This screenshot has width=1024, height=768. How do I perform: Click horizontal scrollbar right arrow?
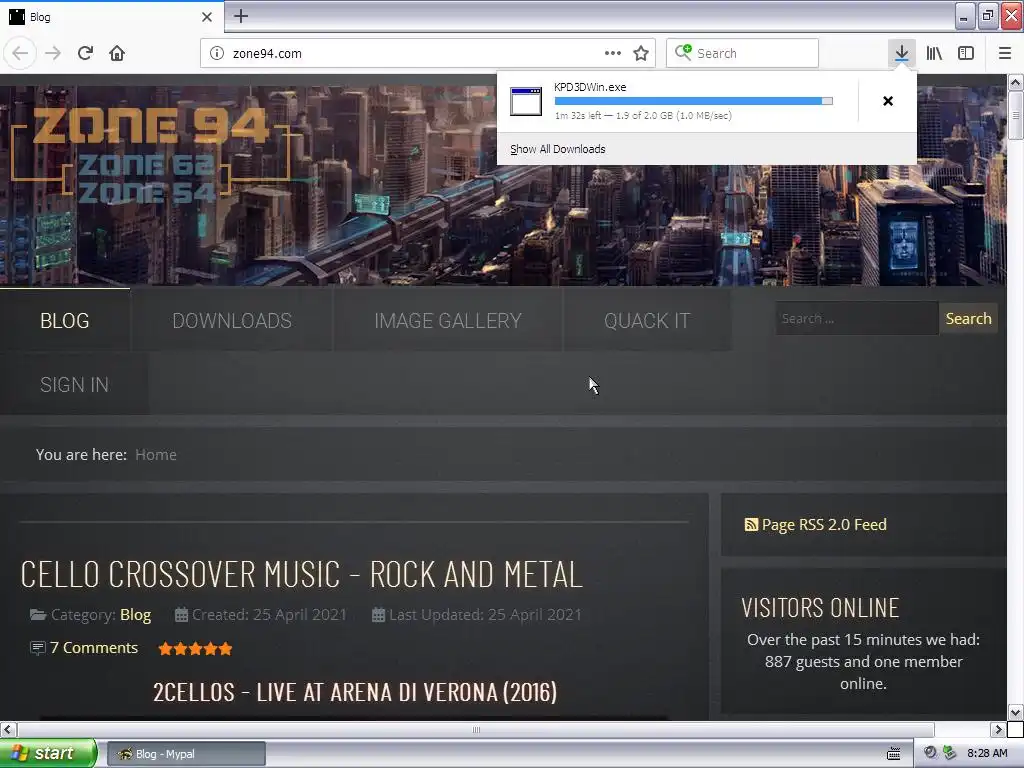[x=998, y=729]
